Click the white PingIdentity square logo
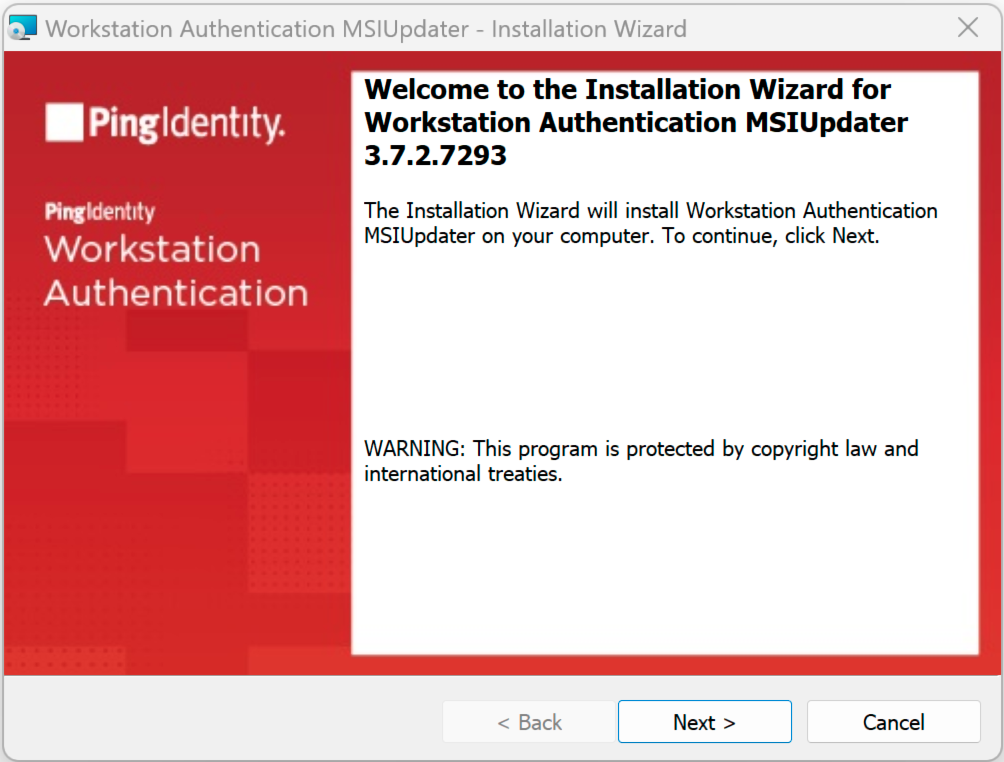This screenshot has height=762, width=1004. pyautogui.click(x=64, y=122)
